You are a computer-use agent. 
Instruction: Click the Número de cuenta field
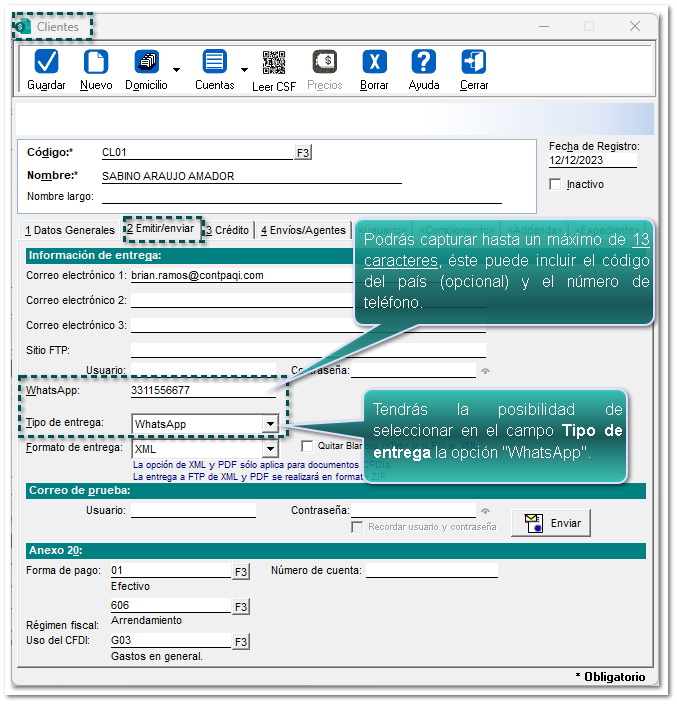click(x=432, y=570)
